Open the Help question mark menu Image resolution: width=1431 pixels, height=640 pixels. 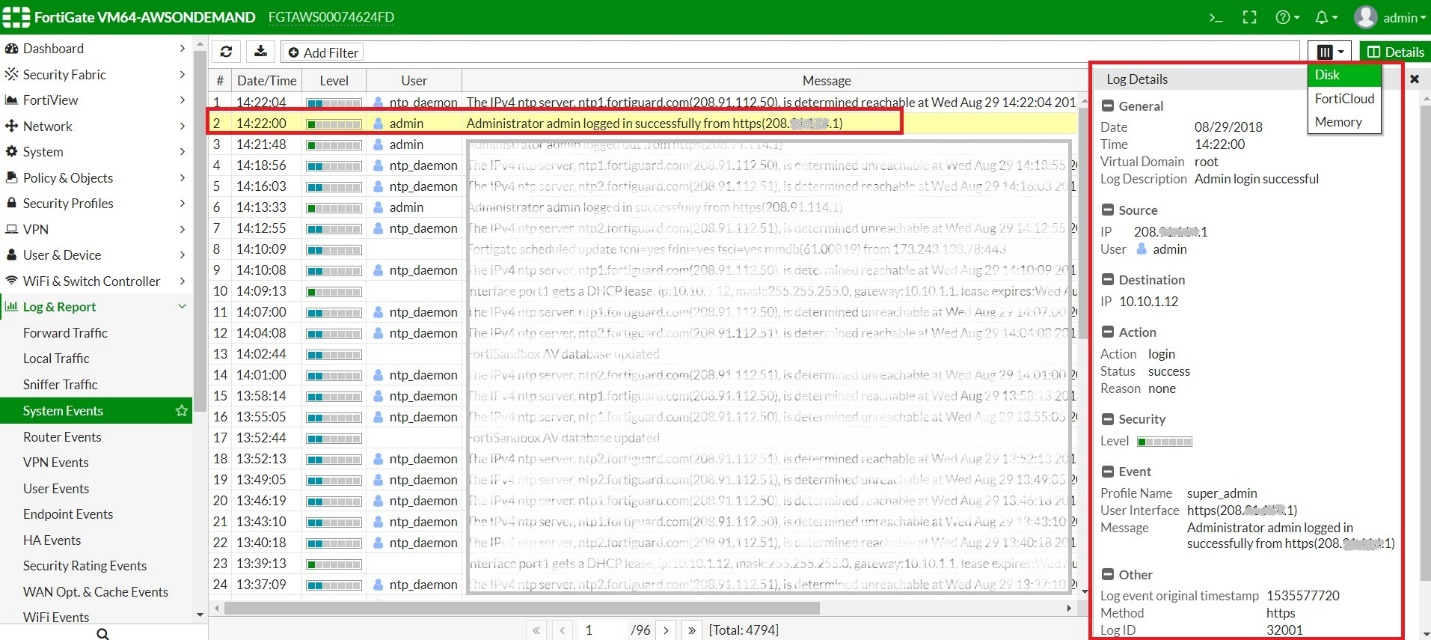(x=1287, y=17)
